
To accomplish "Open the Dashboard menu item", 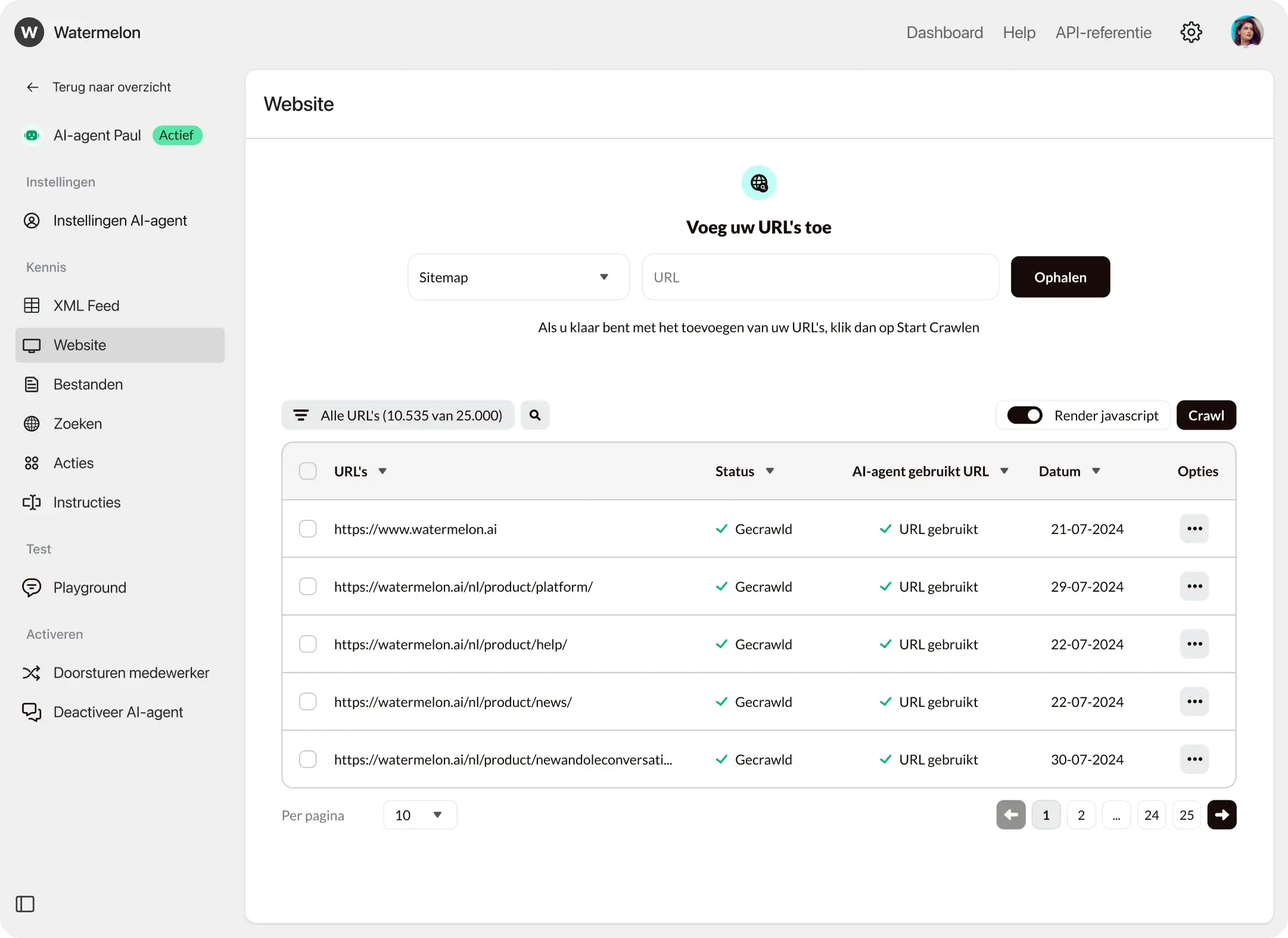I will 944,32.
